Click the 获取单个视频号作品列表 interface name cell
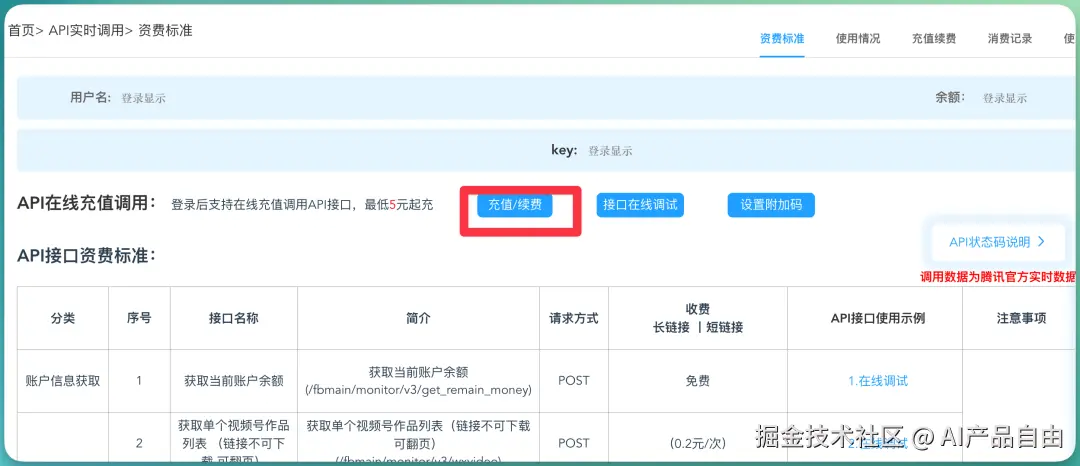Screen dimensions: 1080x466 (x=233, y=439)
